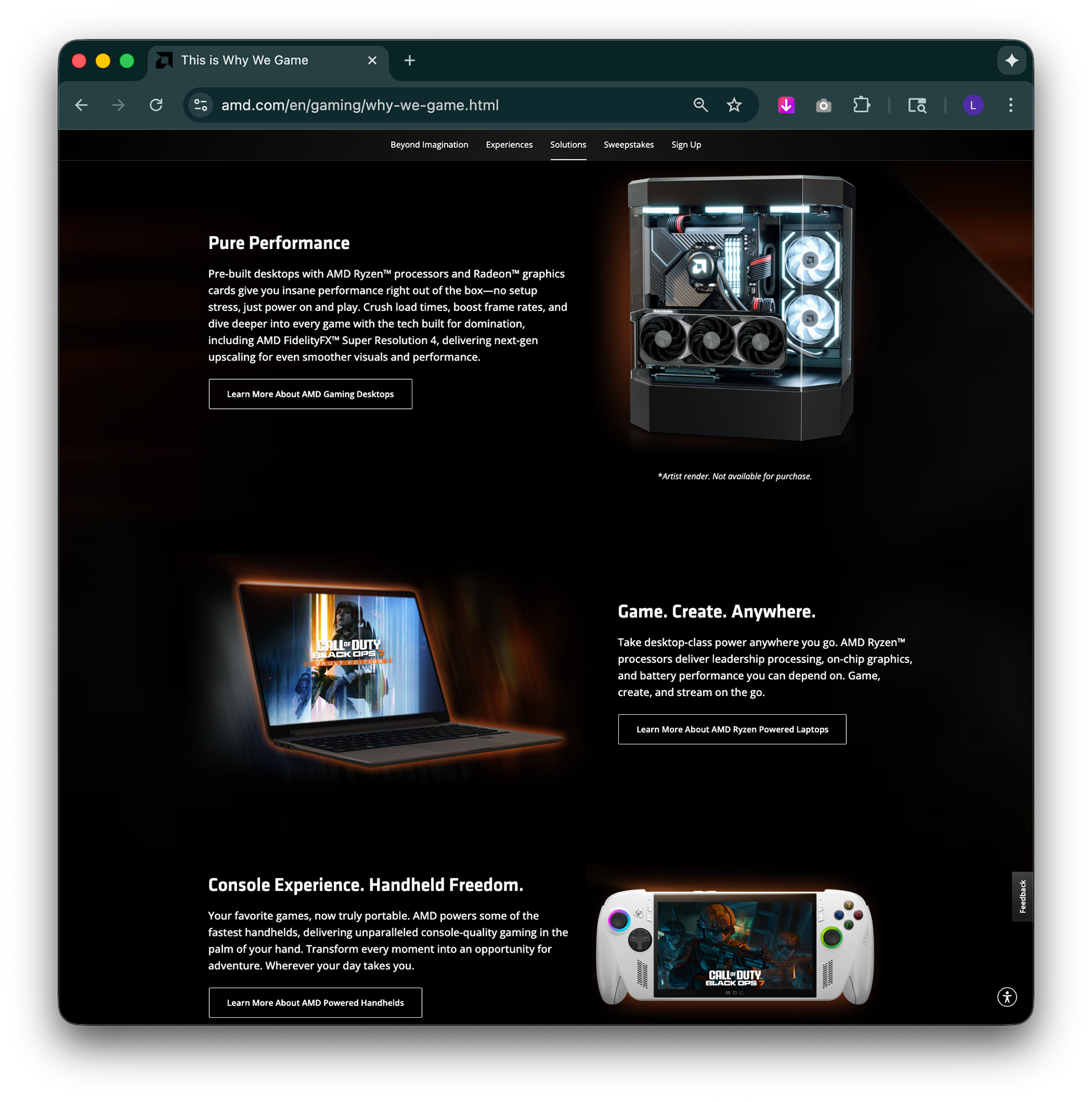Open the accessibility options icon
This screenshot has height=1102, width=1092.
pyautogui.click(x=1007, y=997)
